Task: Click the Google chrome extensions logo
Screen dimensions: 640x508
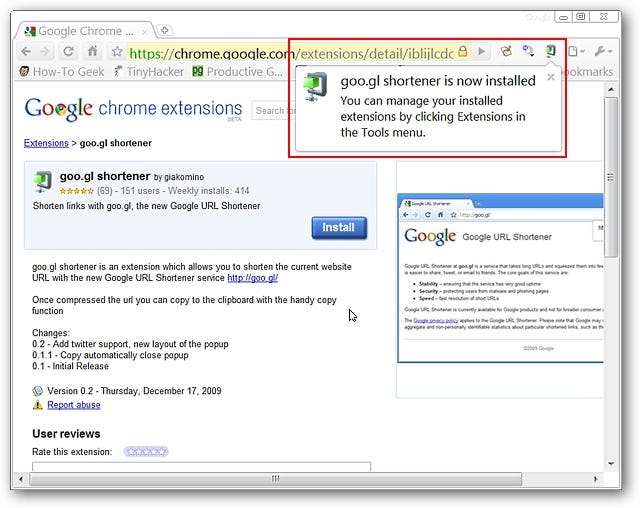Action: coord(133,109)
